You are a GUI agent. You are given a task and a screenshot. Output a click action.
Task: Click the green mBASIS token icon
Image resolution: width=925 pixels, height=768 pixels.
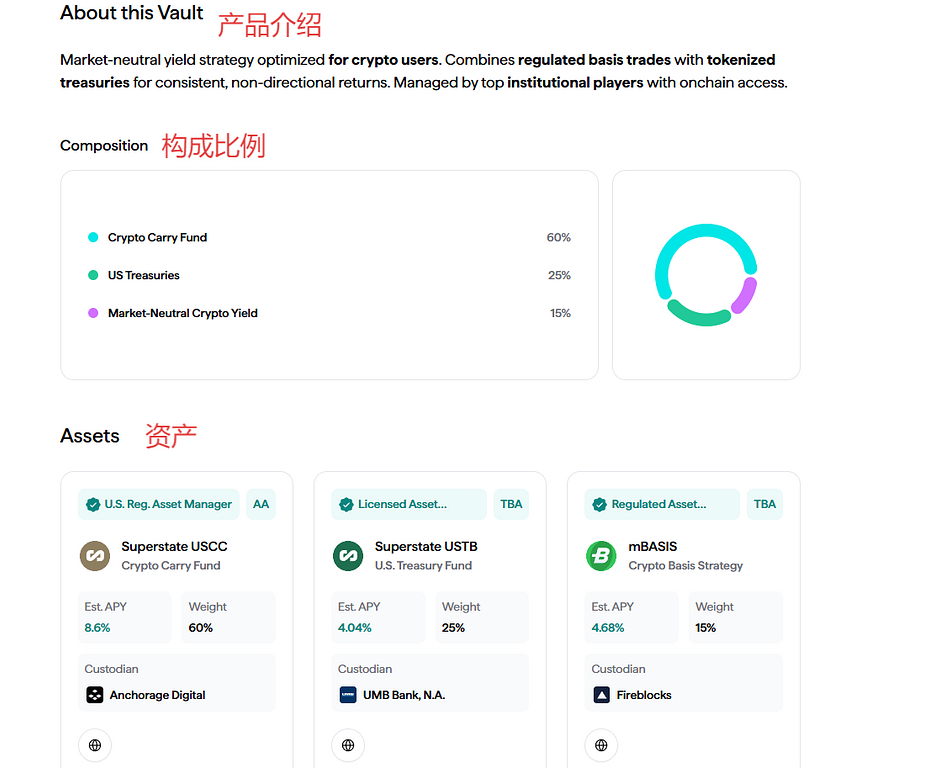coord(601,555)
